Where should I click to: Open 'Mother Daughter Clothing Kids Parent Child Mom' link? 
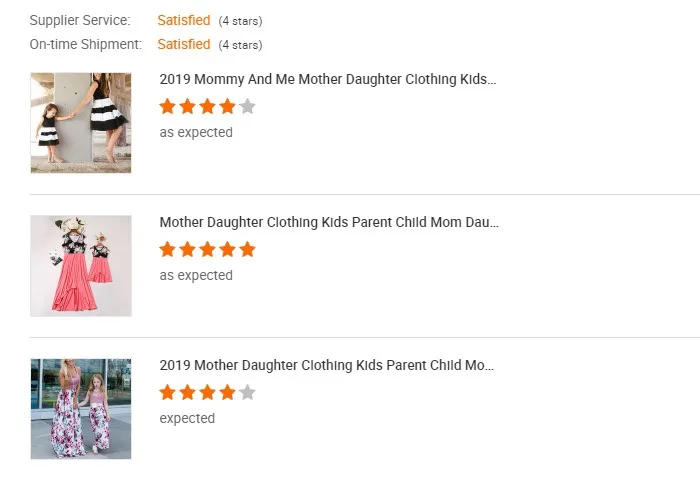[329, 222]
